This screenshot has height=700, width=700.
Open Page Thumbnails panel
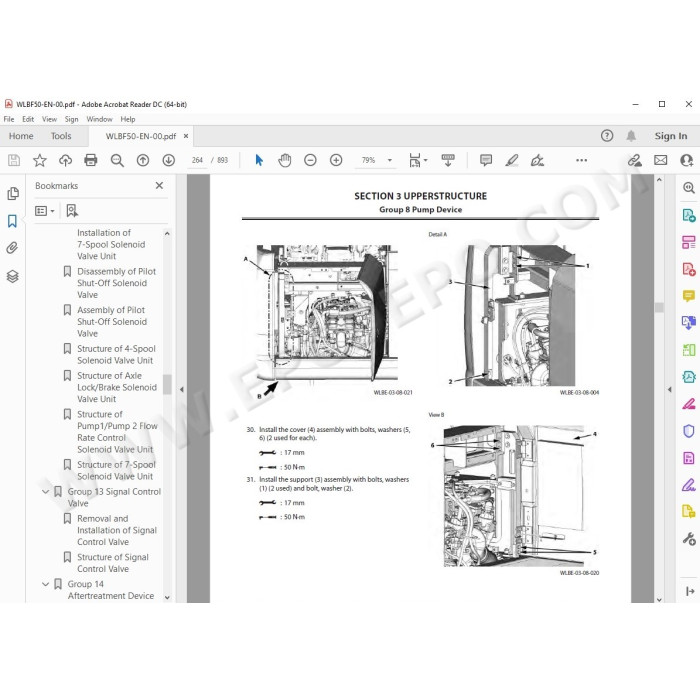tap(13, 193)
